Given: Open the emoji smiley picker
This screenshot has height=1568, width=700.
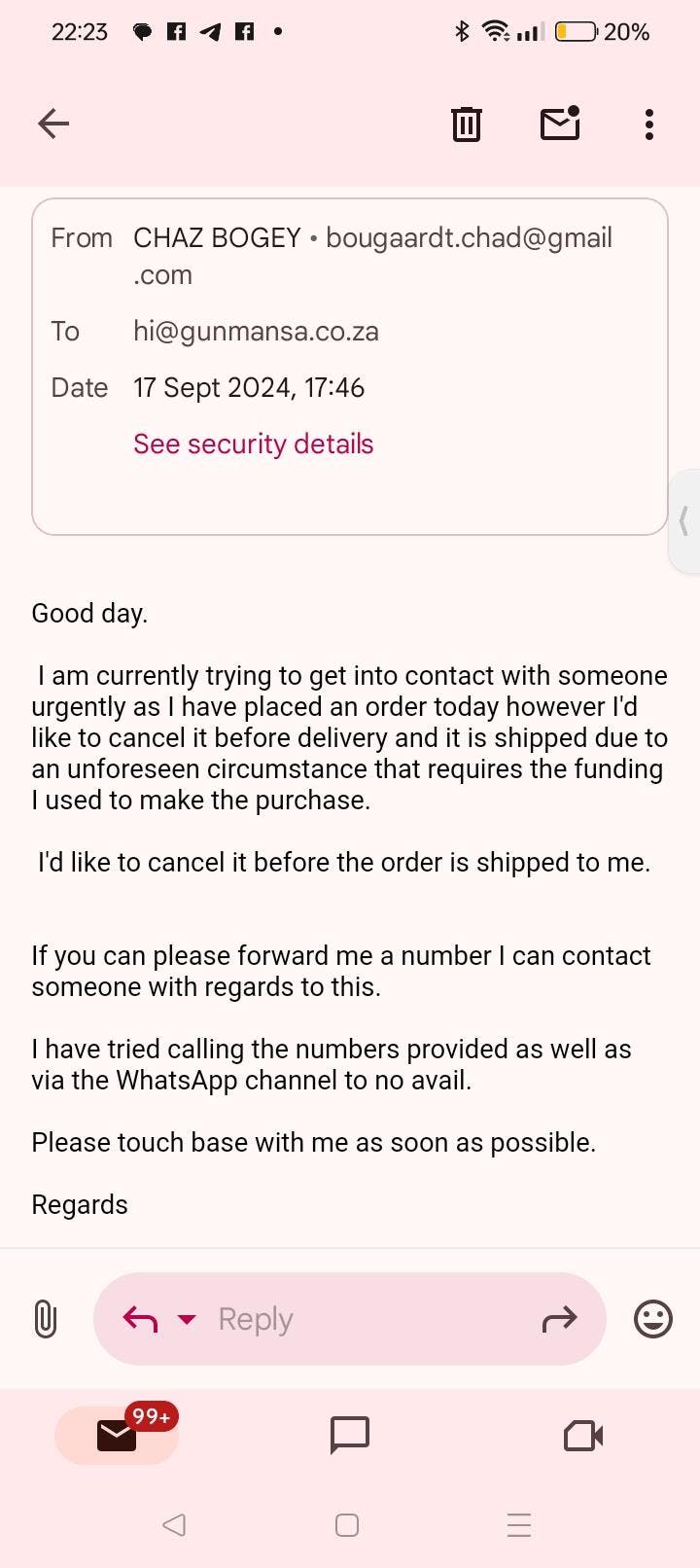Looking at the screenshot, I should [652, 1319].
